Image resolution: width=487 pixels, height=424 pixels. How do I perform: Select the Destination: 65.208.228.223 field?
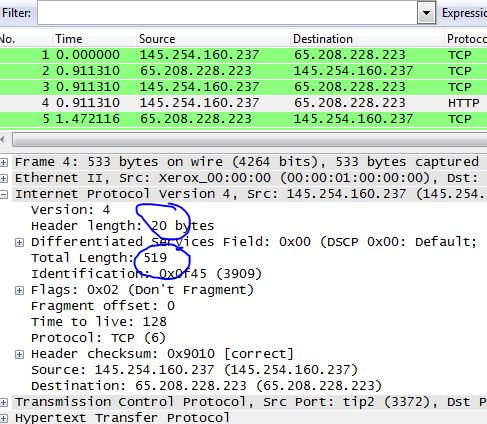[x=206, y=386]
